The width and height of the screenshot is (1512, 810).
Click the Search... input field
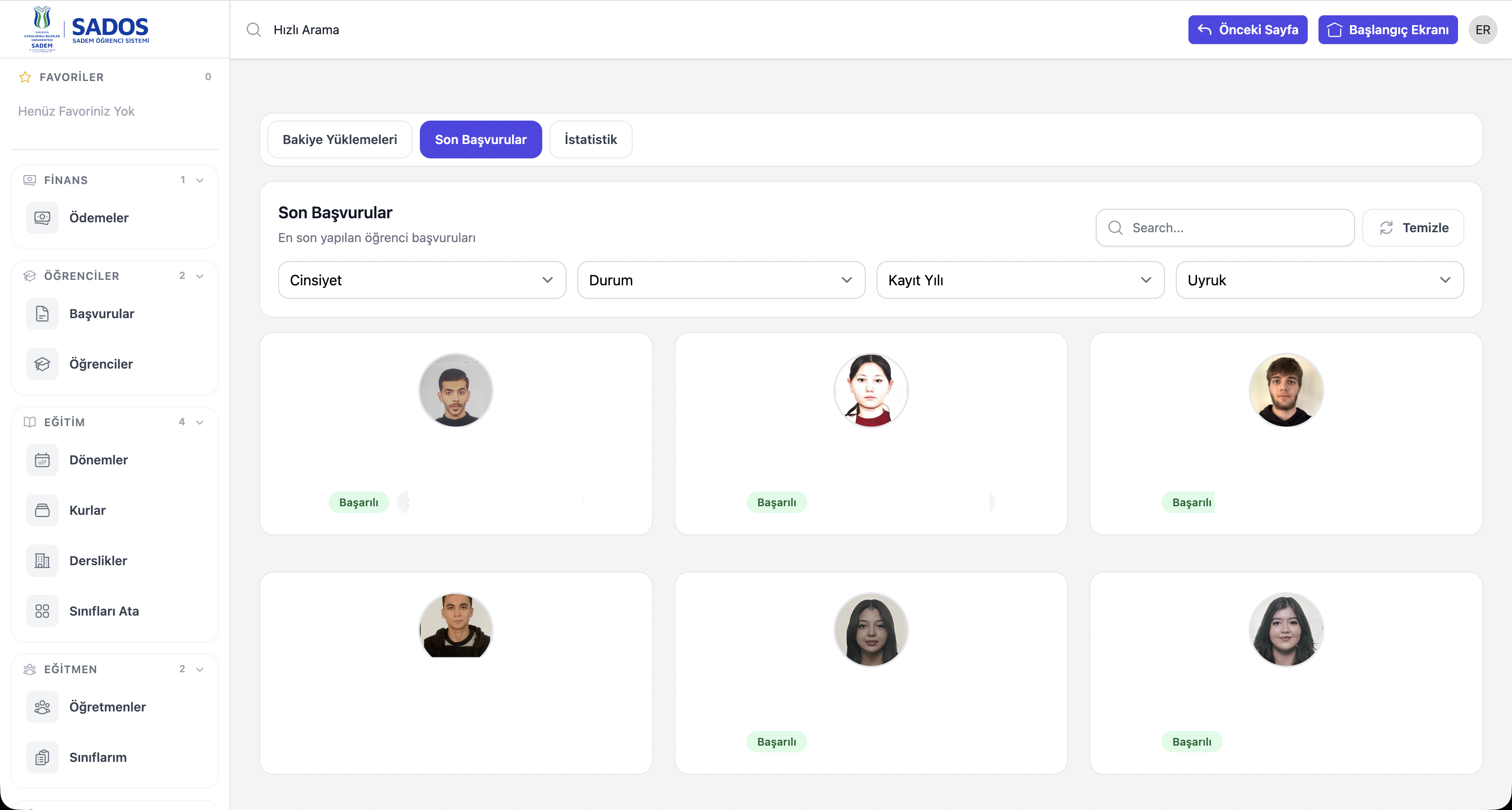1225,228
